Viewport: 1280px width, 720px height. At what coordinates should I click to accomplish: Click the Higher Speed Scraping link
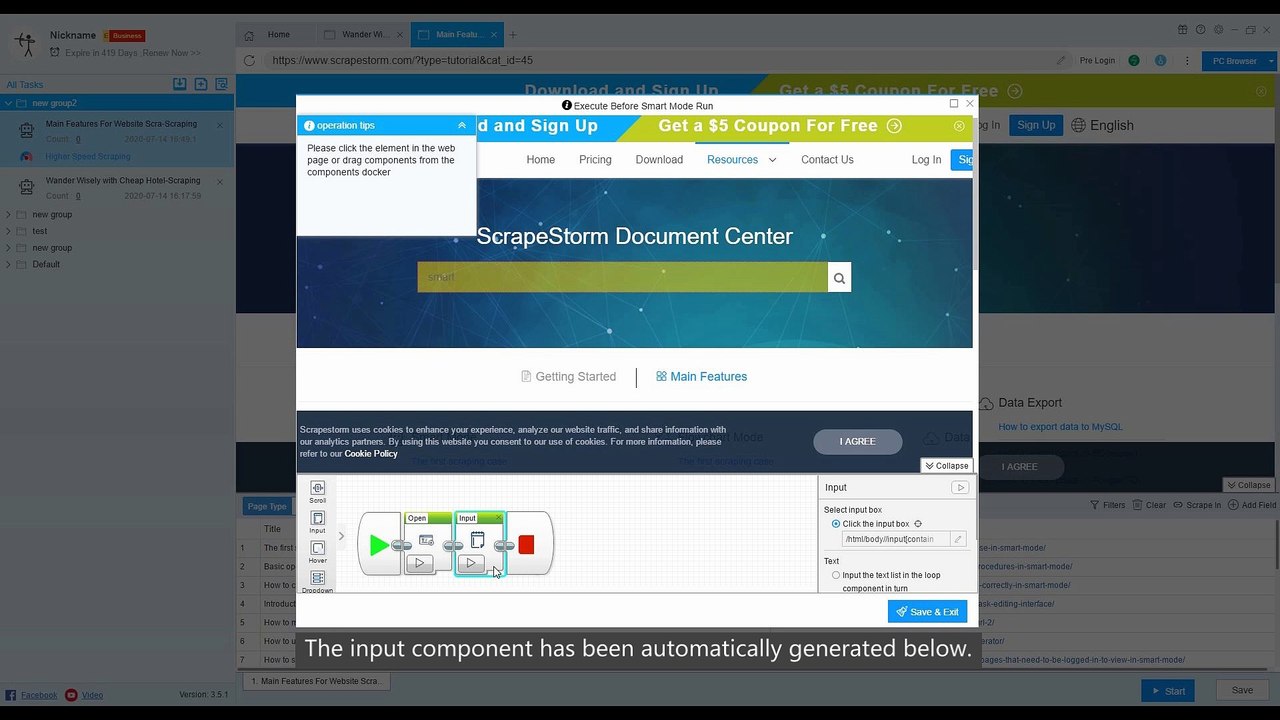[x=88, y=157]
